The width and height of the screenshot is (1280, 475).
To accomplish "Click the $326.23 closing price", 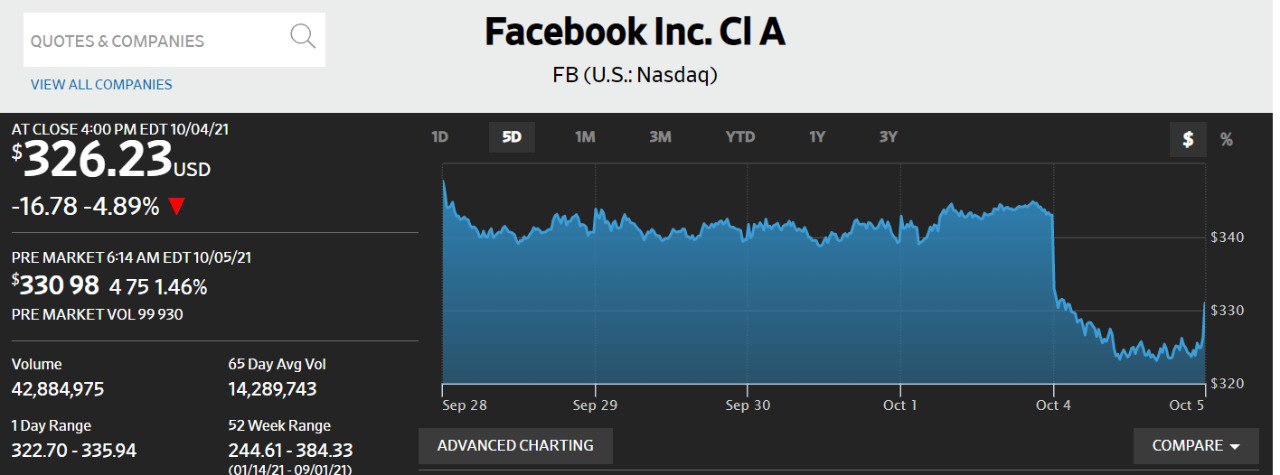I will [x=97, y=160].
